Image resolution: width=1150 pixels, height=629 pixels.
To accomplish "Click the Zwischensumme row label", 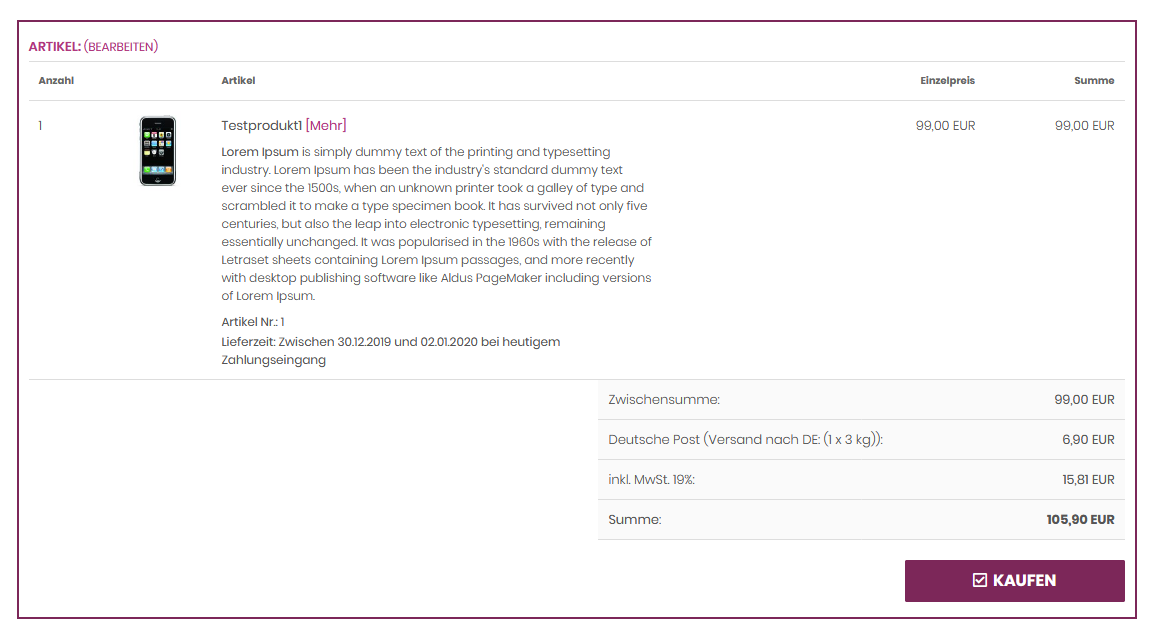I will [664, 400].
